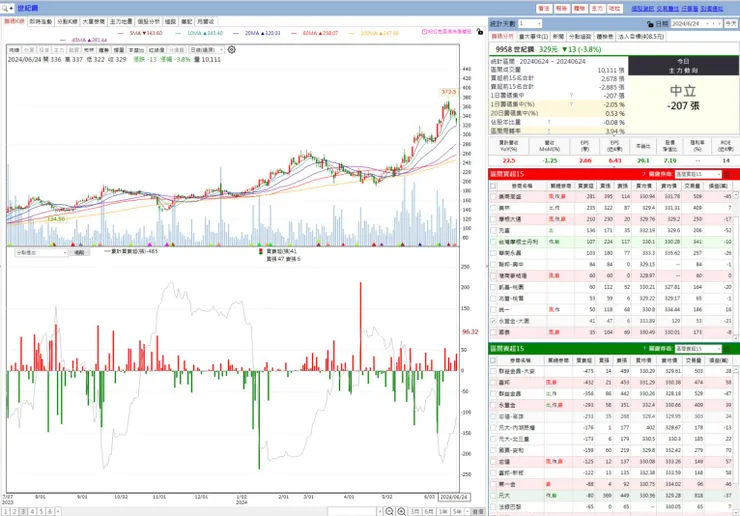Click the help icon beside 1日籌碼集中
Image resolution: width=740 pixels, height=516 pixels.
click(571, 95)
